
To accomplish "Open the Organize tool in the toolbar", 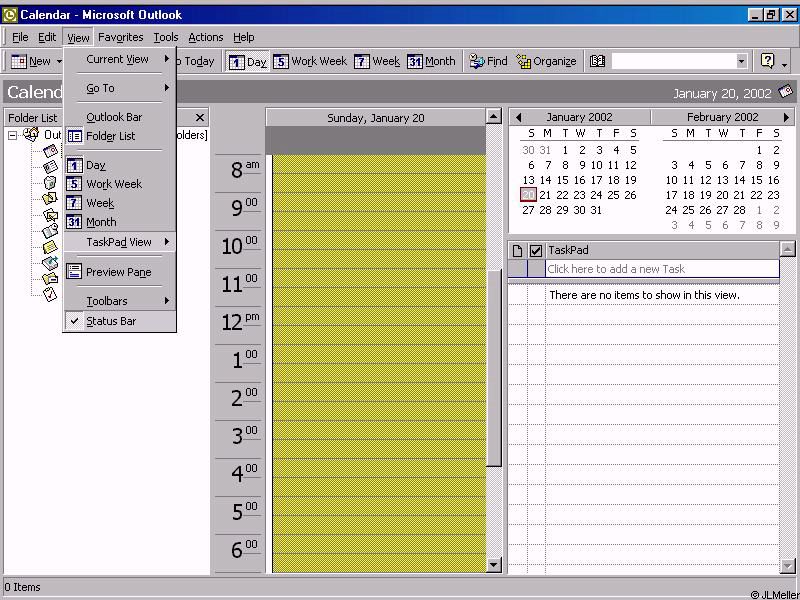I will click(x=546, y=61).
